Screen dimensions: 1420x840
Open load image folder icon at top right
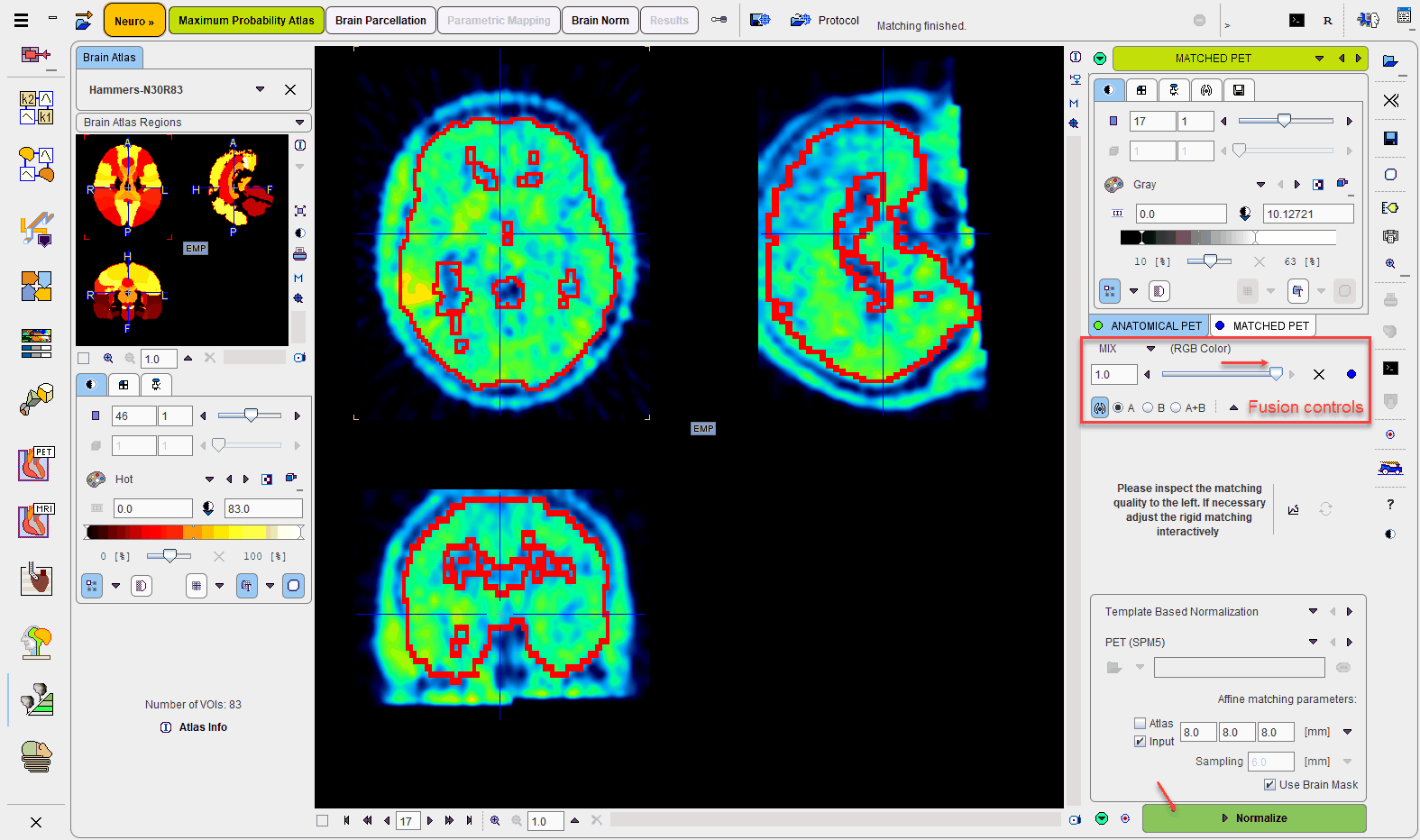1390,60
